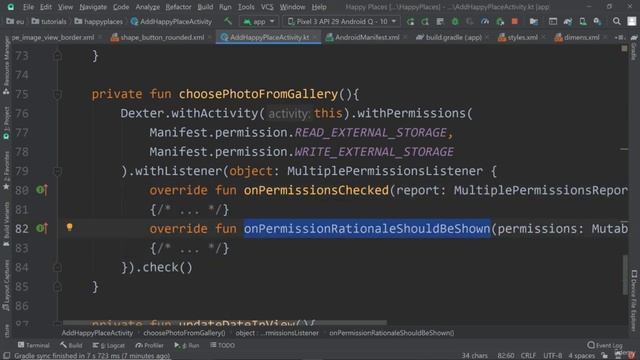This screenshot has height=360, width=640.
Task: Close the AddHappyPlaceActivity.kt tab
Action: [315, 37]
